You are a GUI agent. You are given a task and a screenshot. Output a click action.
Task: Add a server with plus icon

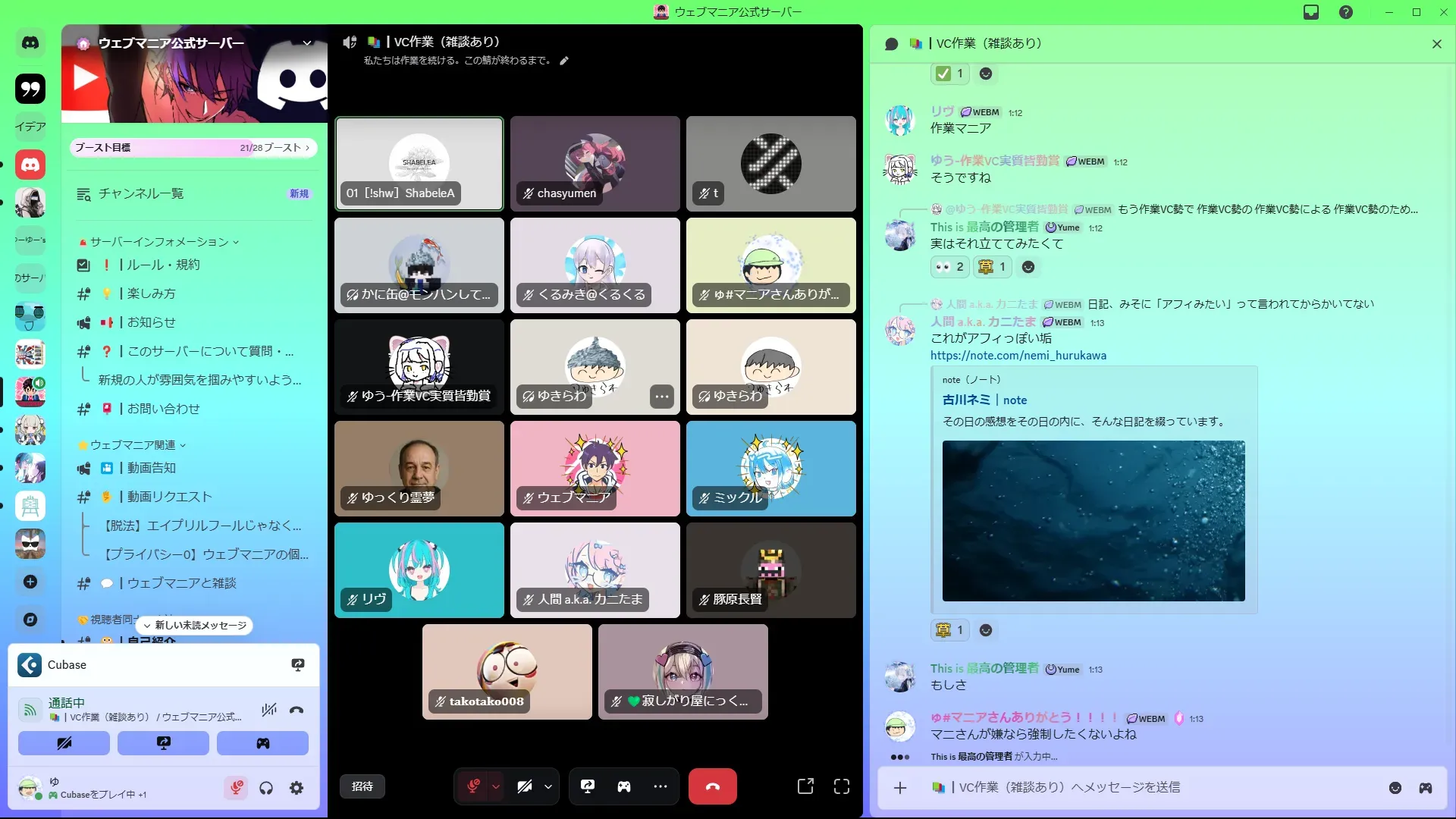pyautogui.click(x=30, y=582)
